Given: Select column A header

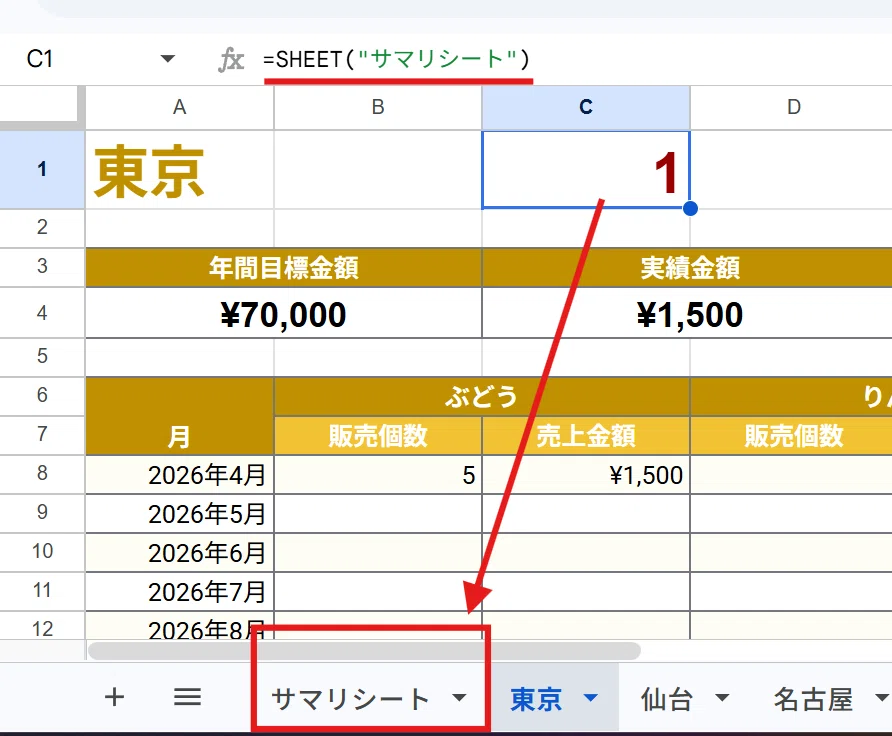Looking at the screenshot, I should tap(180, 107).
